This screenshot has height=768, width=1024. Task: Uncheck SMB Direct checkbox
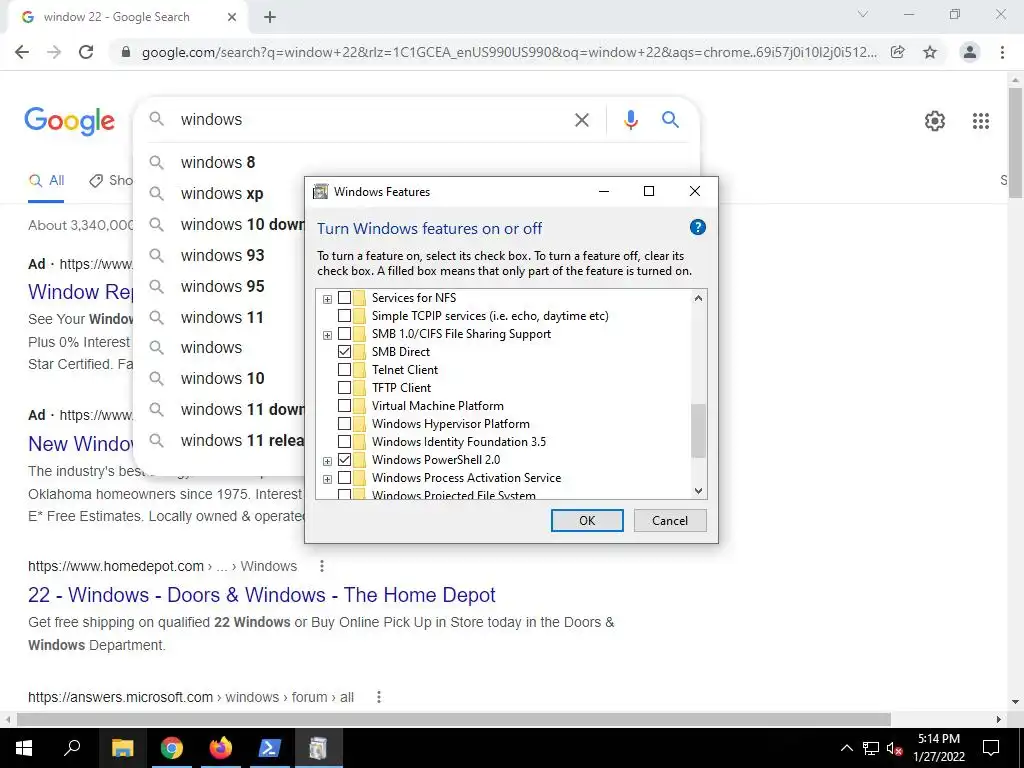click(x=344, y=352)
